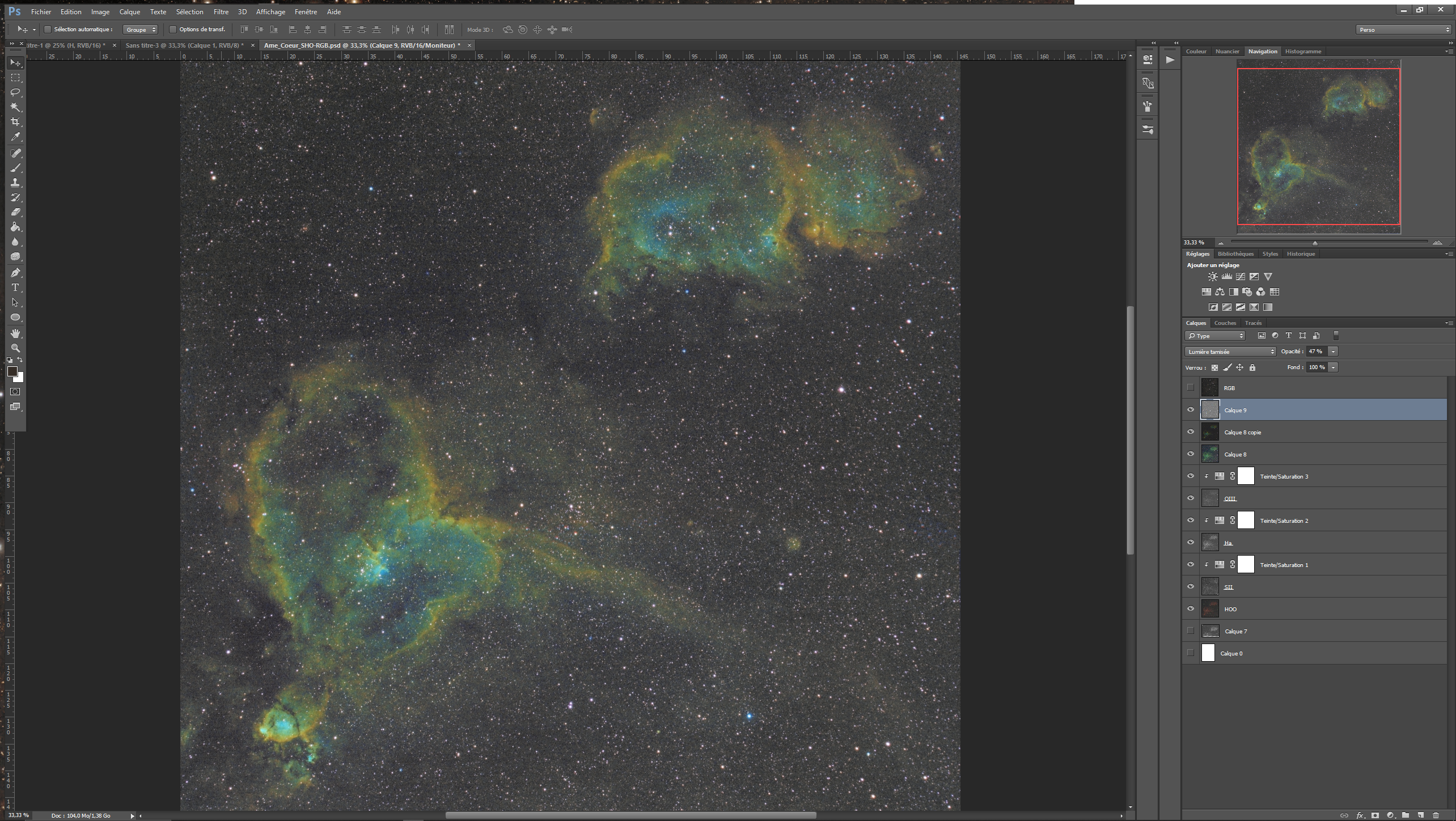This screenshot has height=821, width=1456.
Task: Select the Pen tool
Action: click(15, 273)
